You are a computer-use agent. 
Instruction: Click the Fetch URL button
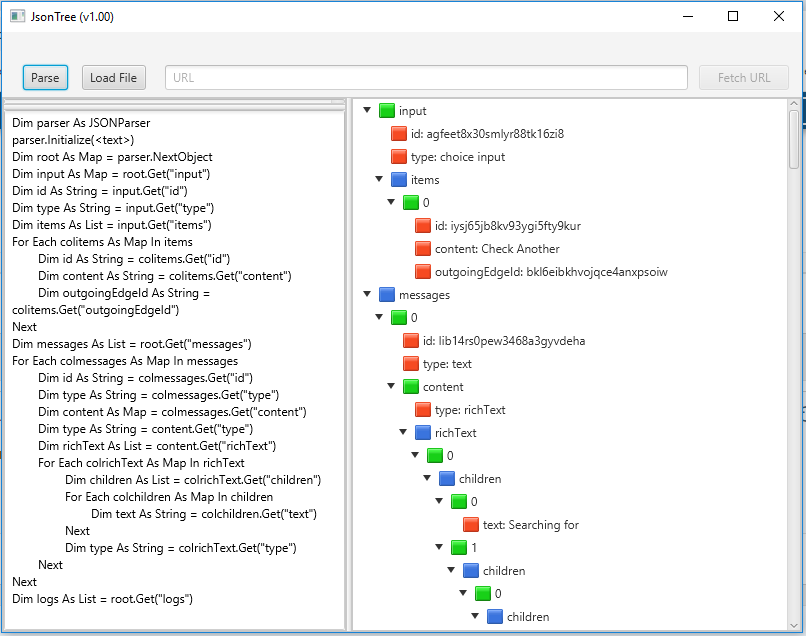pyautogui.click(x=744, y=78)
